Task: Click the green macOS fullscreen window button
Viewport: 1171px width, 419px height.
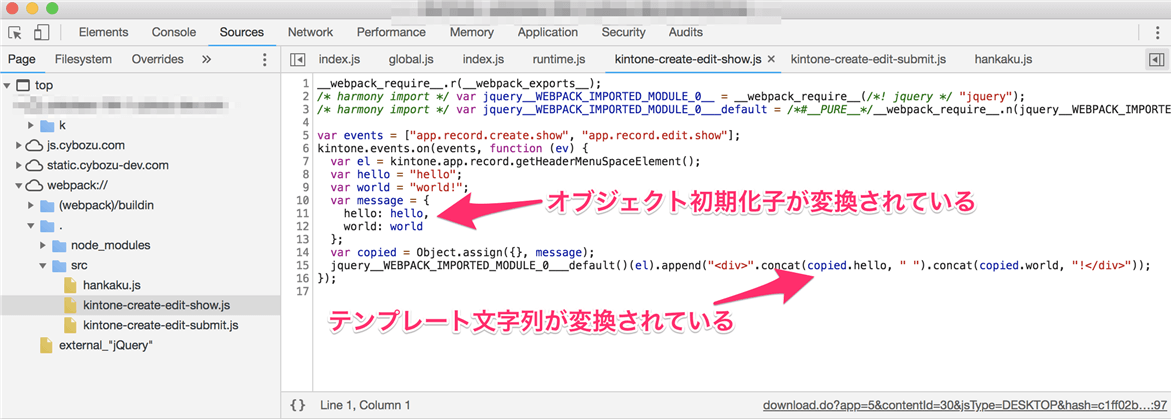Action: tap(52, 9)
